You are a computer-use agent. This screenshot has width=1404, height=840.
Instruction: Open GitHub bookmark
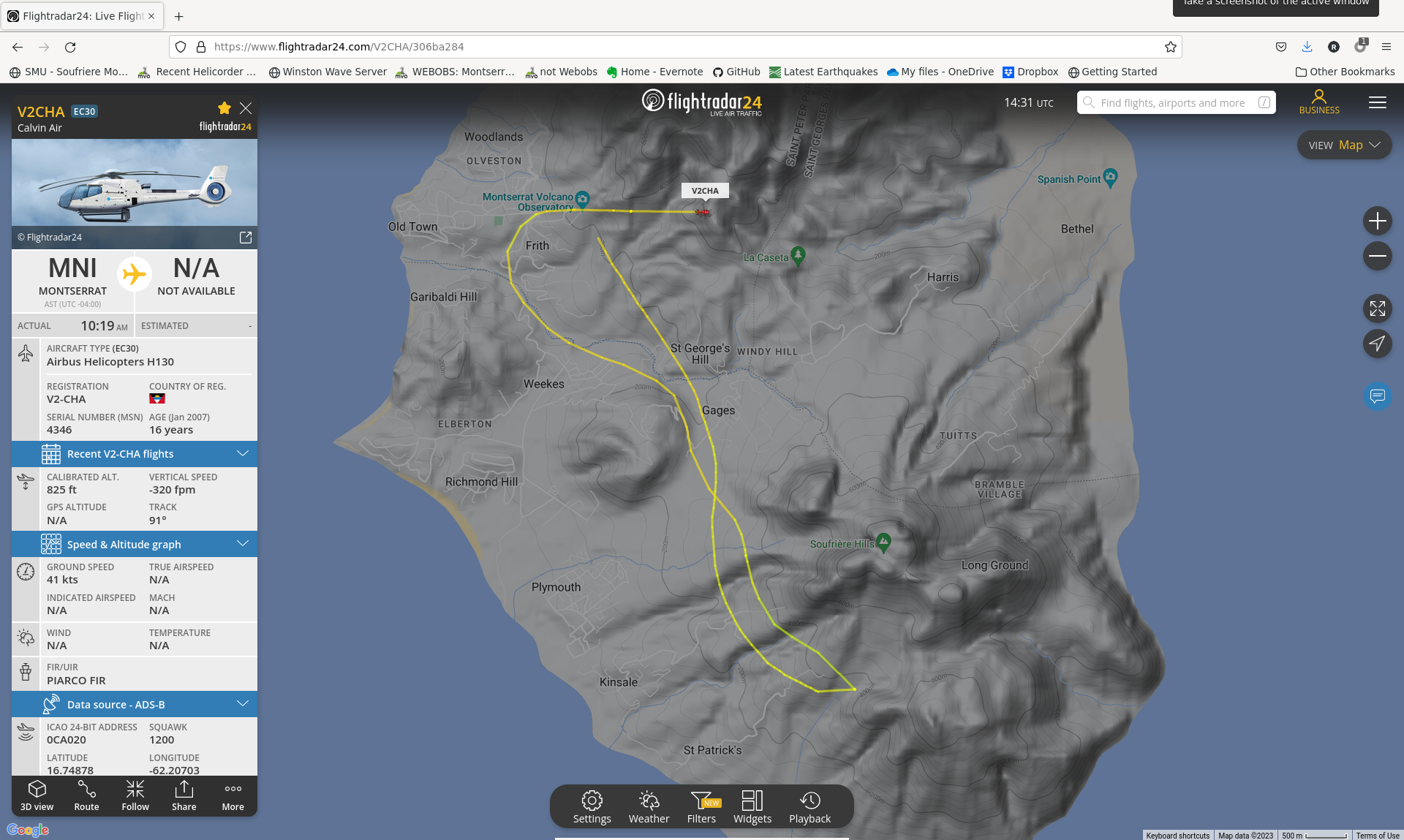tap(736, 72)
